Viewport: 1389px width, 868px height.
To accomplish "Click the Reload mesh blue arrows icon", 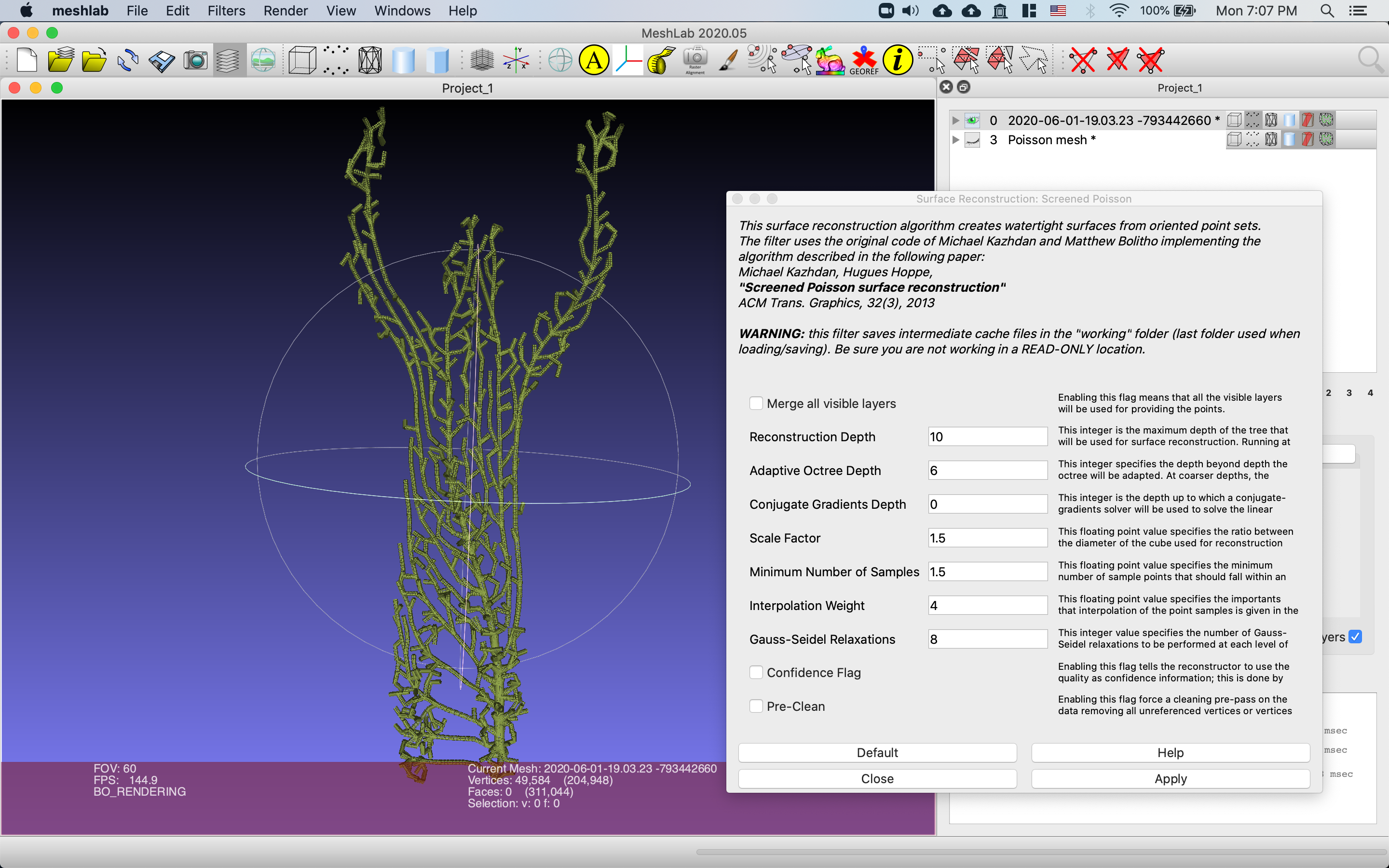I will click(127, 60).
